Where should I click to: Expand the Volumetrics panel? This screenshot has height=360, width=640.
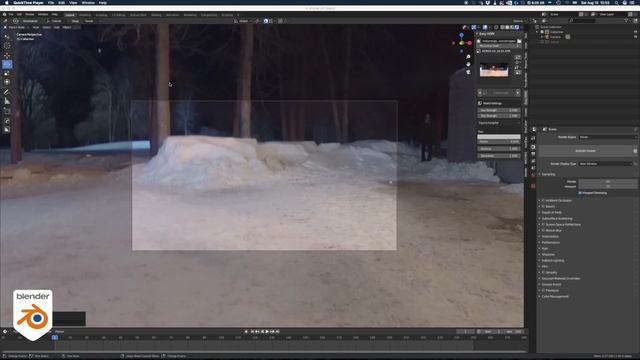tap(550, 236)
